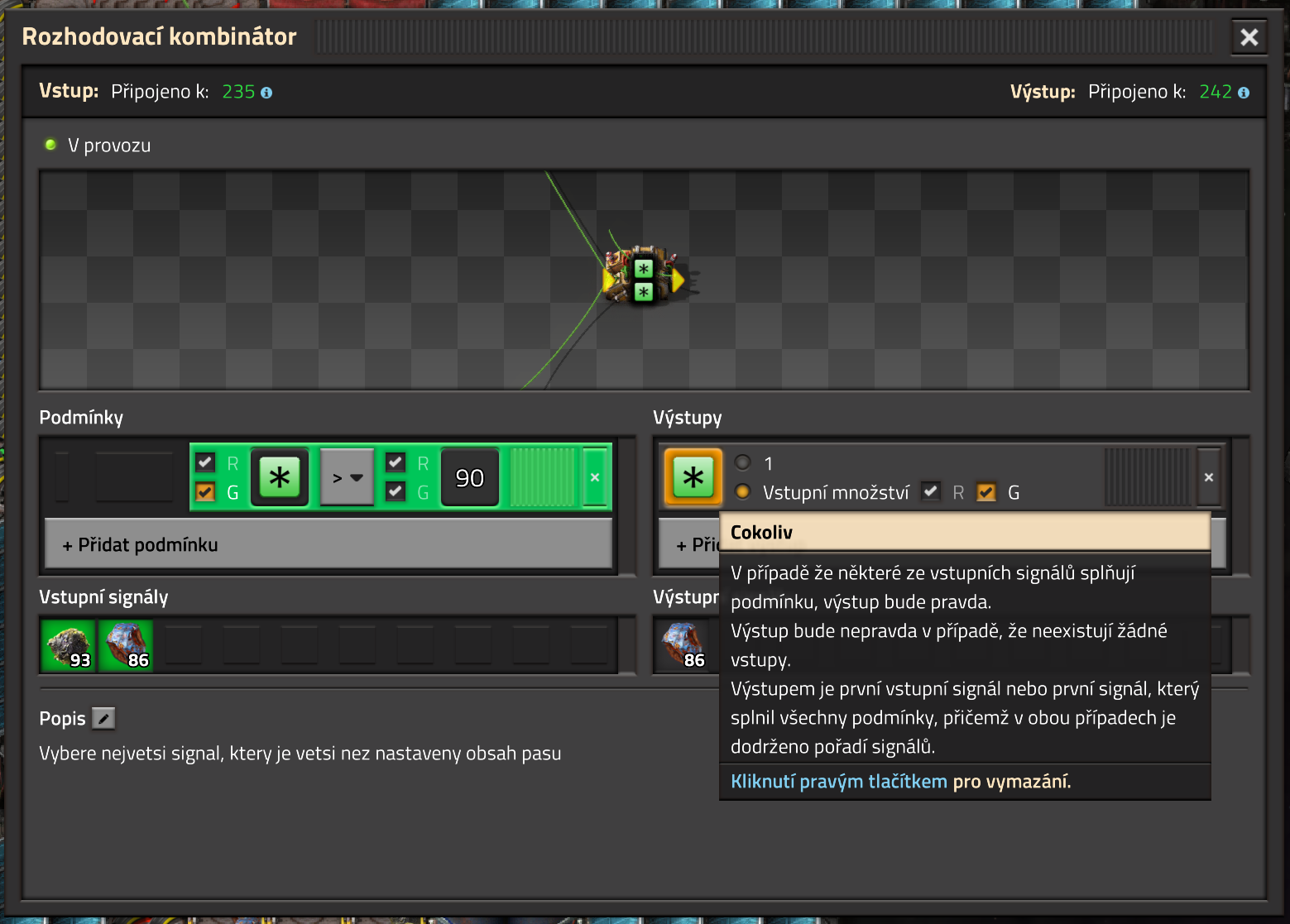Screen dimensions: 1290x924
Task: Click the condition's green asterisk signal slot
Action: coord(280,477)
